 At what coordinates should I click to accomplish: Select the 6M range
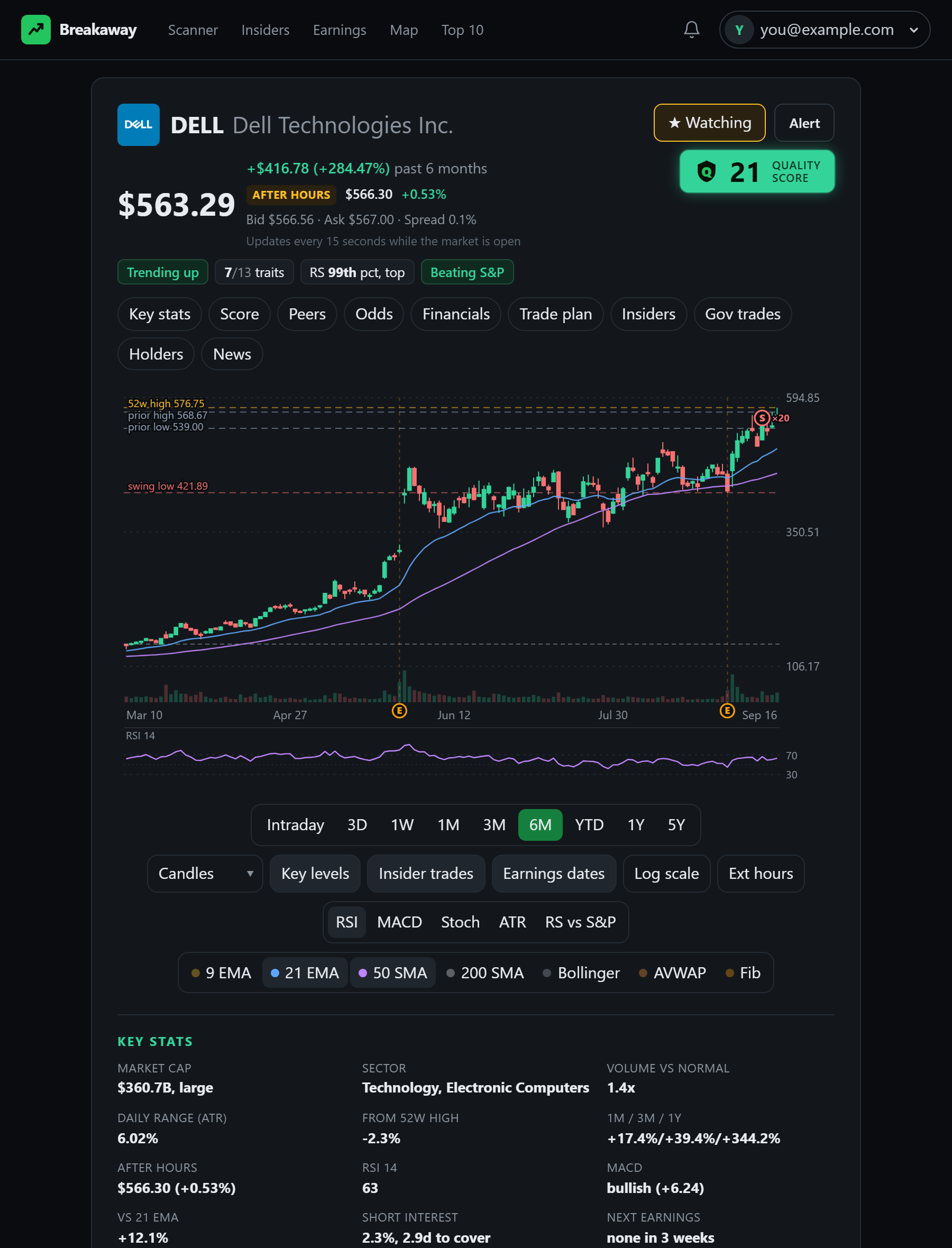tap(540, 824)
